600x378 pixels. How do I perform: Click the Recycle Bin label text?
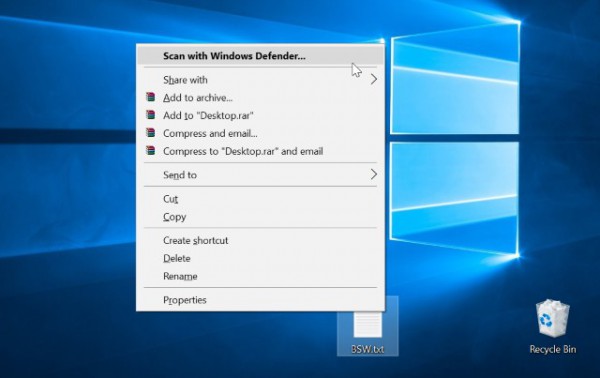tap(553, 349)
